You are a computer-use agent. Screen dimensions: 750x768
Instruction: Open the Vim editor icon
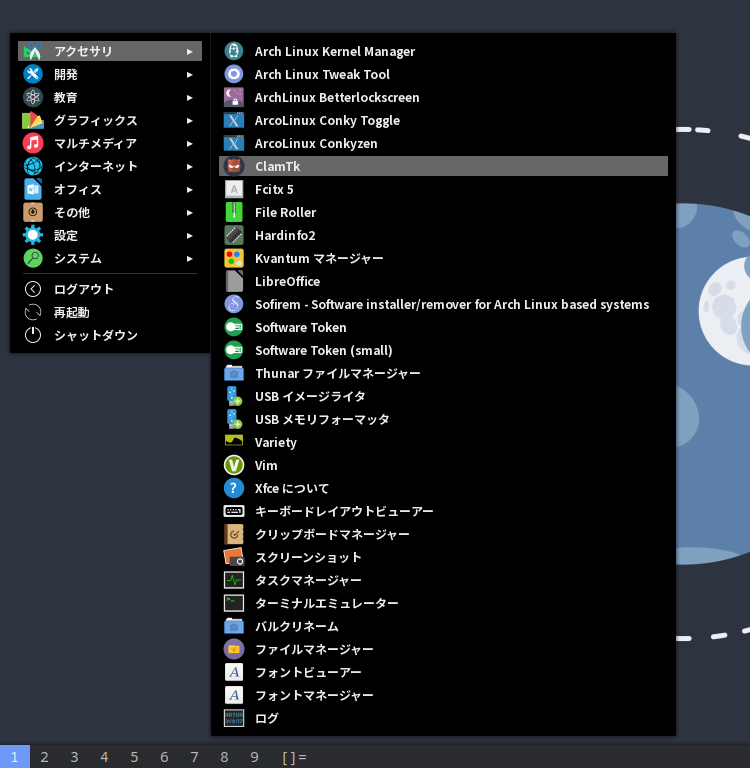click(x=234, y=465)
